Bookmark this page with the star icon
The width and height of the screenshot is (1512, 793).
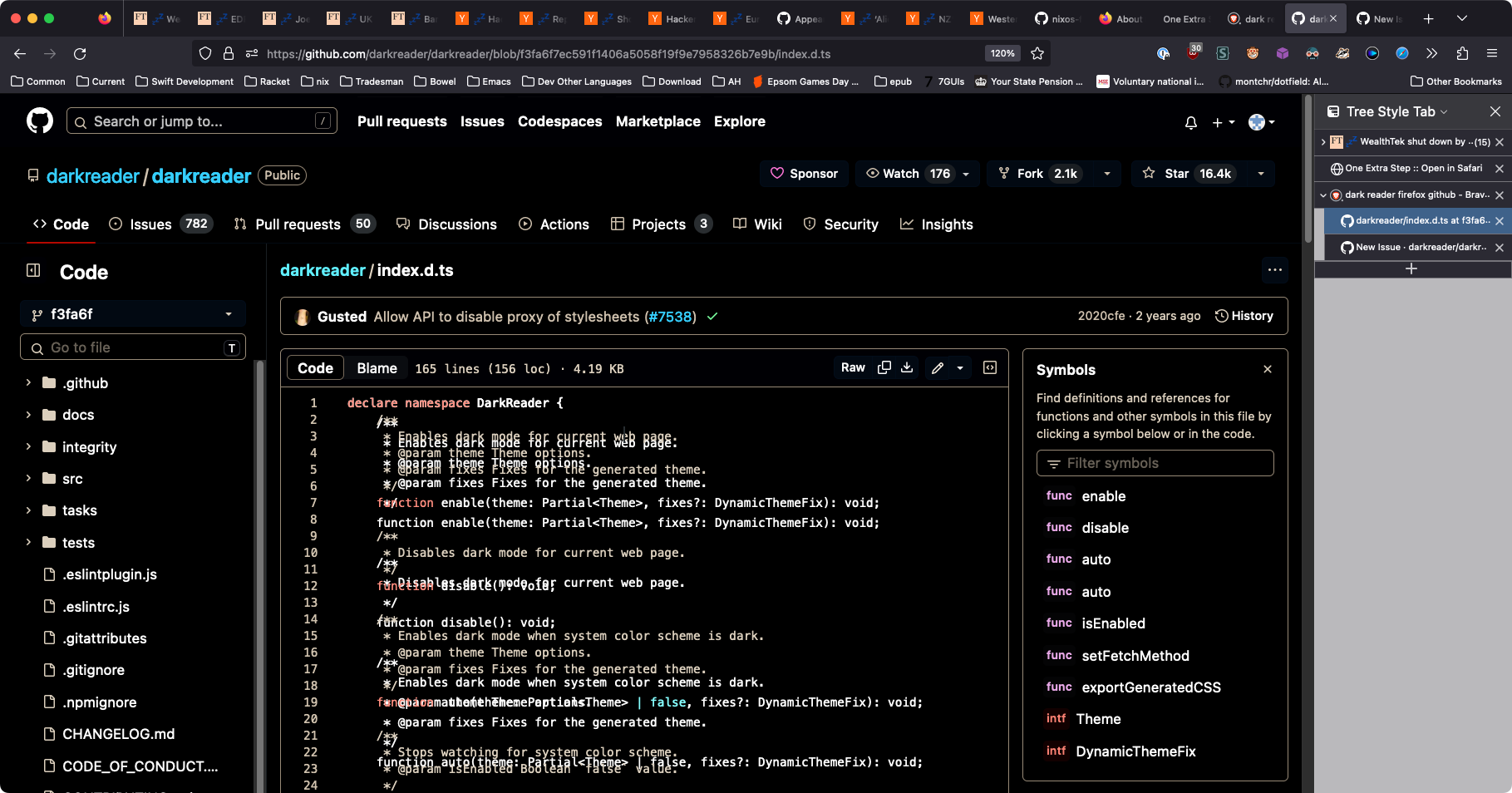(1037, 53)
